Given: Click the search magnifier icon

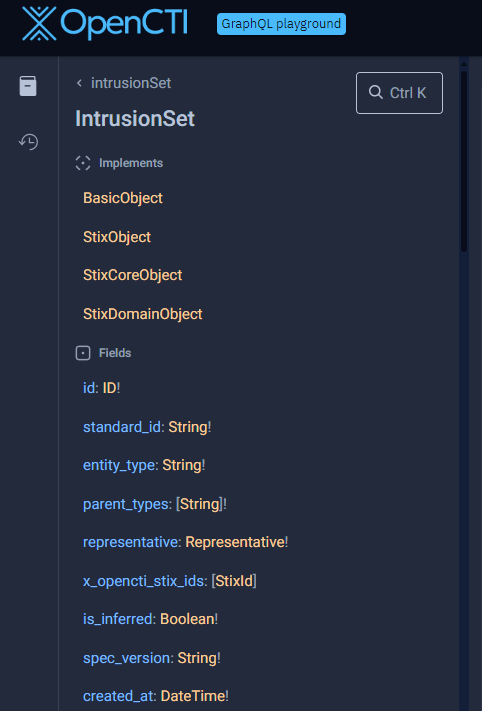Looking at the screenshot, I should [375, 93].
